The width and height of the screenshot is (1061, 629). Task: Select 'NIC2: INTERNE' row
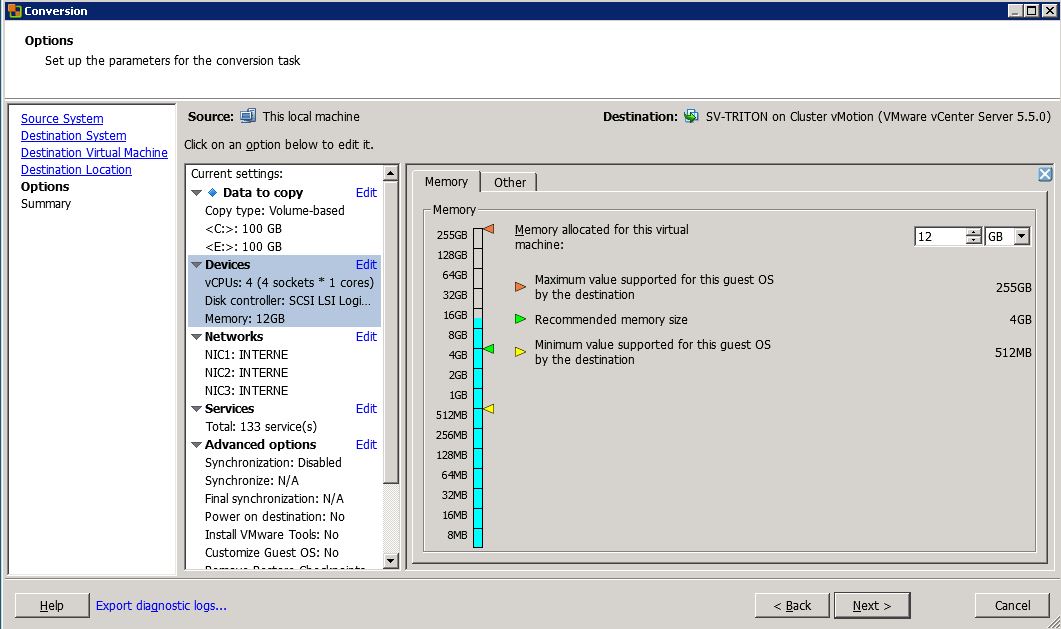[x=246, y=373]
